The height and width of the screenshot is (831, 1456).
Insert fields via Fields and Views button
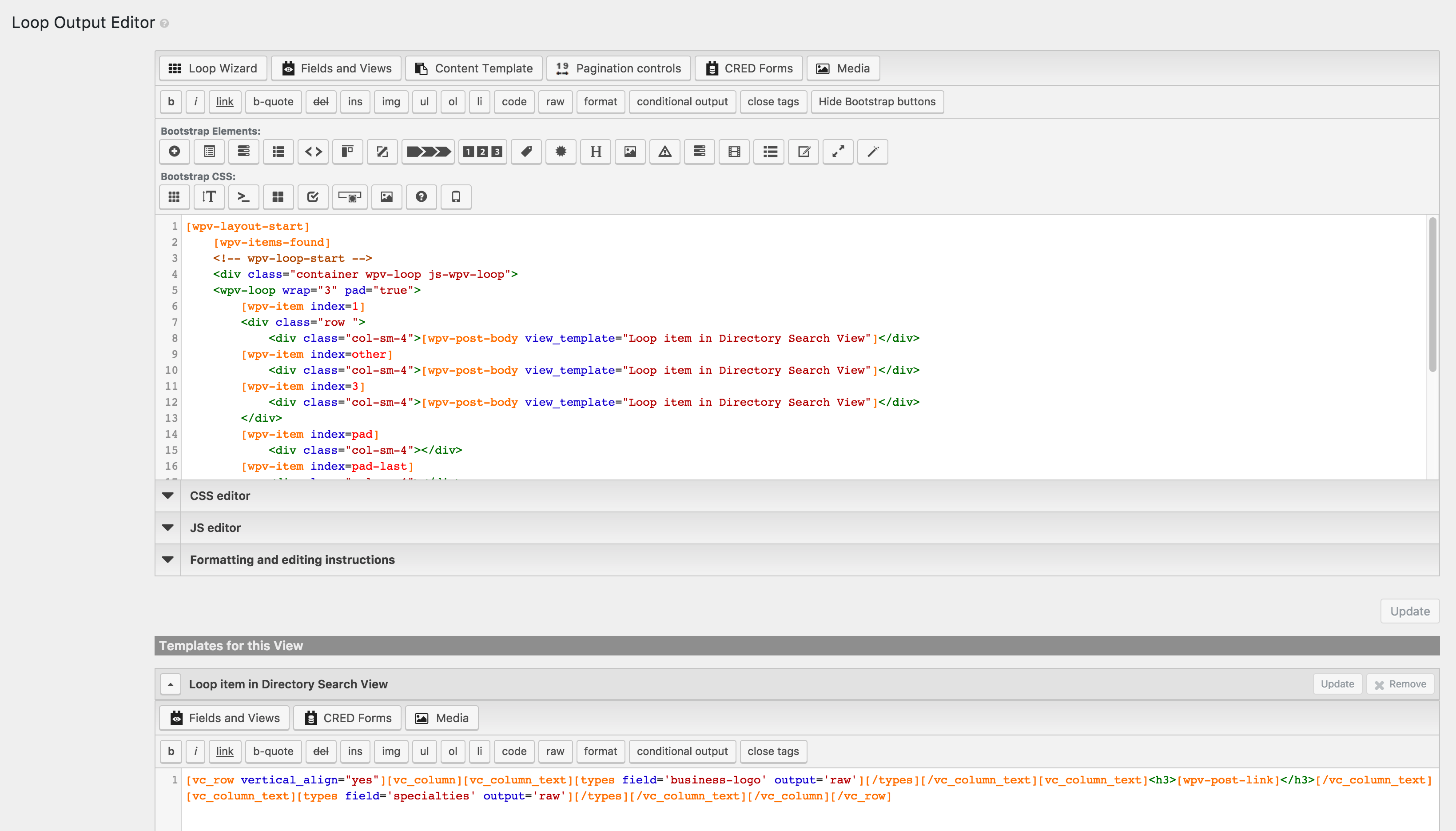336,68
